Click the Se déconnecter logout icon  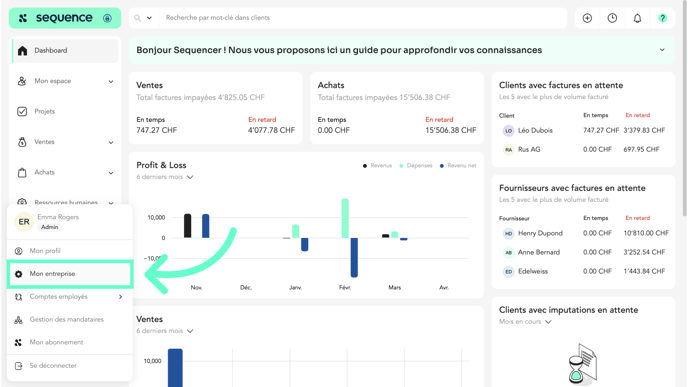[18, 366]
